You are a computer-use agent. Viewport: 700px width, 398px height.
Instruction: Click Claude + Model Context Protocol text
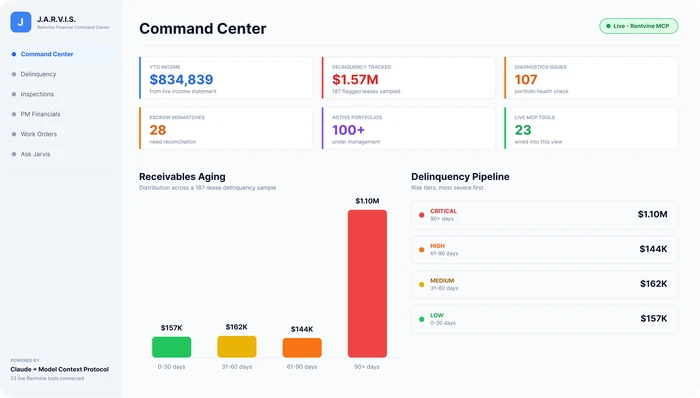(x=59, y=369)
